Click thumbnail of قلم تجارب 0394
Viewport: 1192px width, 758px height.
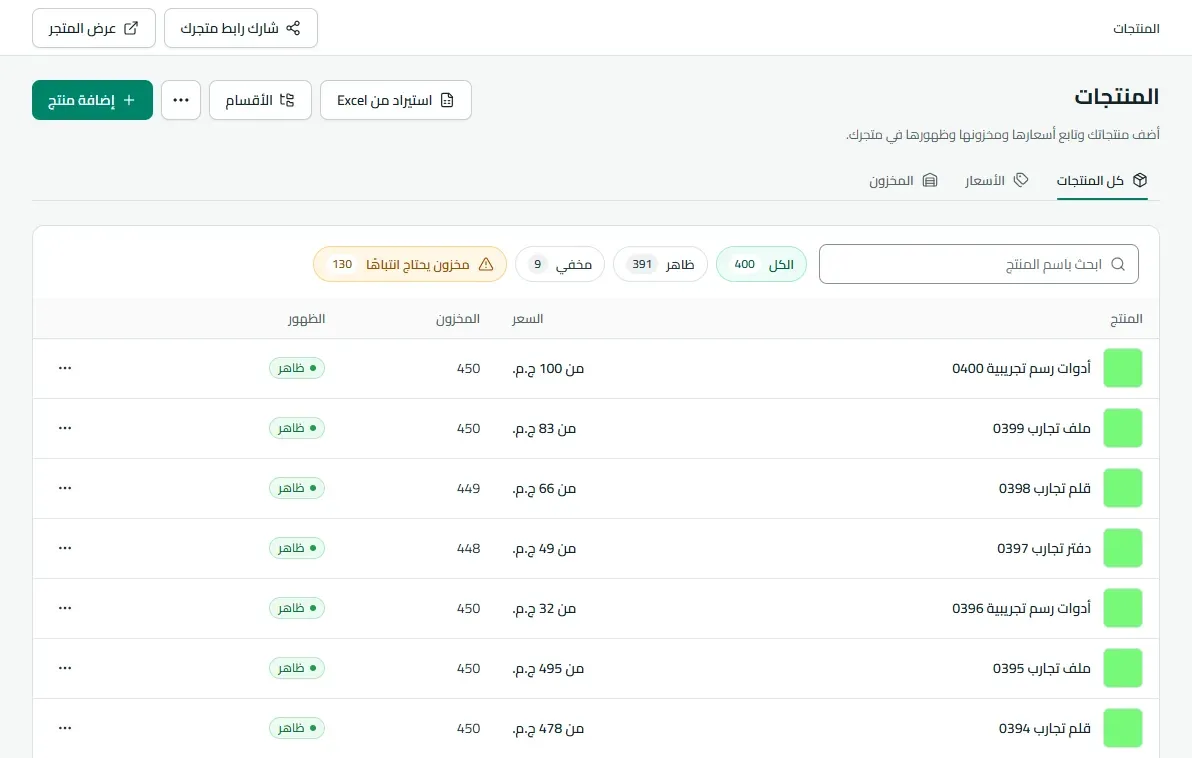click(x=1123, y=728)
